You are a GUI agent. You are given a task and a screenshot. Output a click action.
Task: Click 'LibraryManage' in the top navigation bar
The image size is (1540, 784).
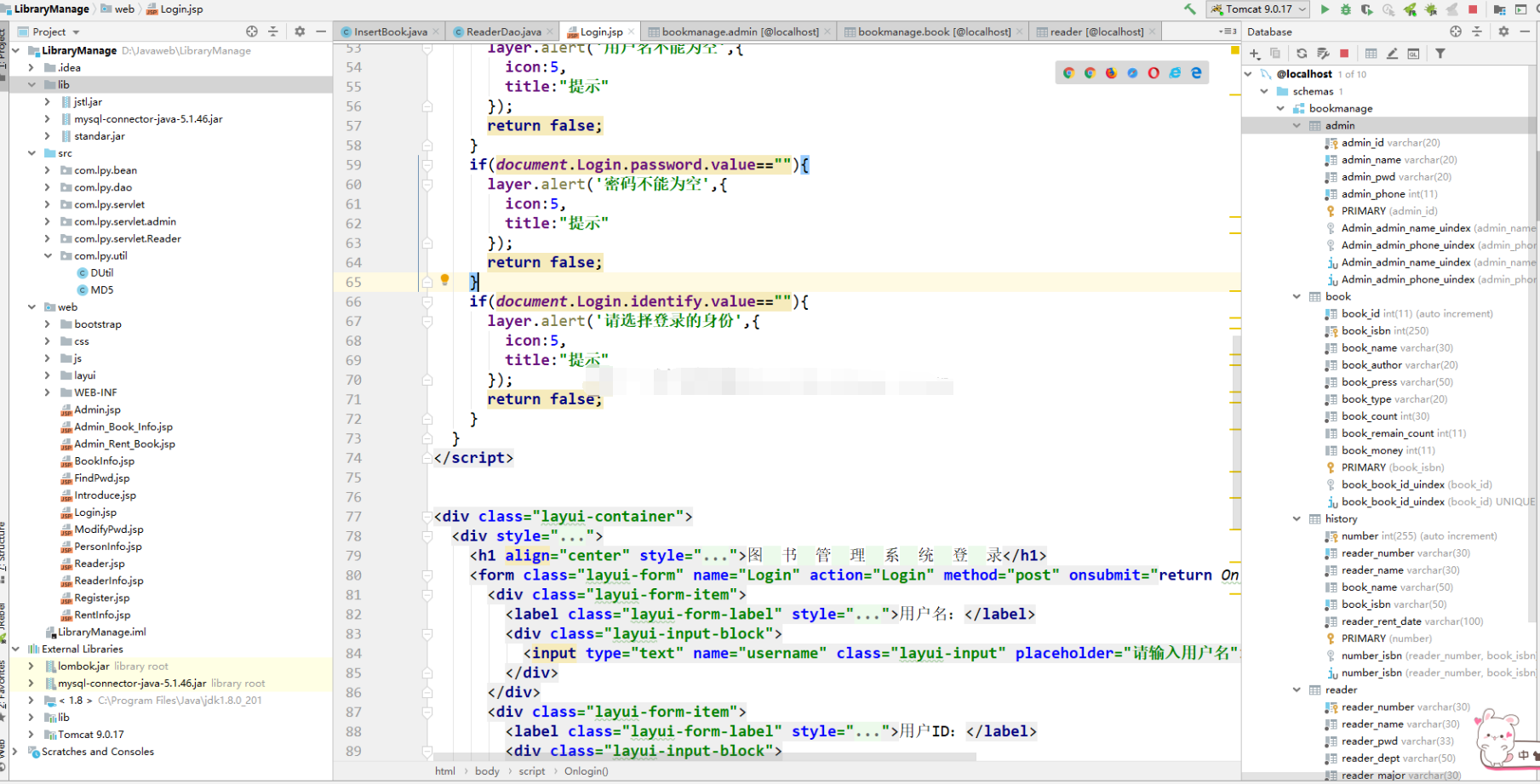52,9
